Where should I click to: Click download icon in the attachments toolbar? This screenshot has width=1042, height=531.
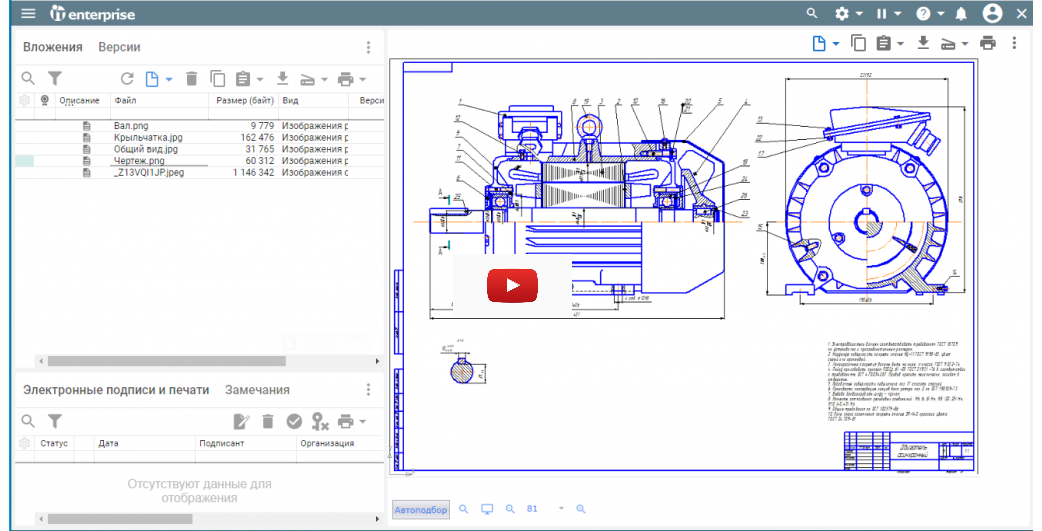[x=282, y=78]
